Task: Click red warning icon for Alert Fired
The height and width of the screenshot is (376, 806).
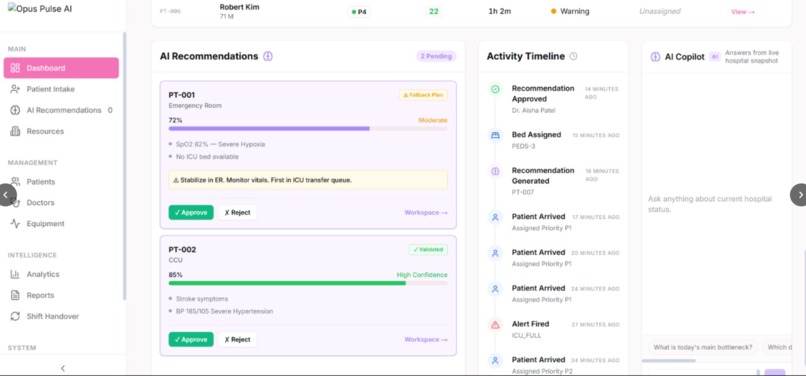Action: point(495,325)
